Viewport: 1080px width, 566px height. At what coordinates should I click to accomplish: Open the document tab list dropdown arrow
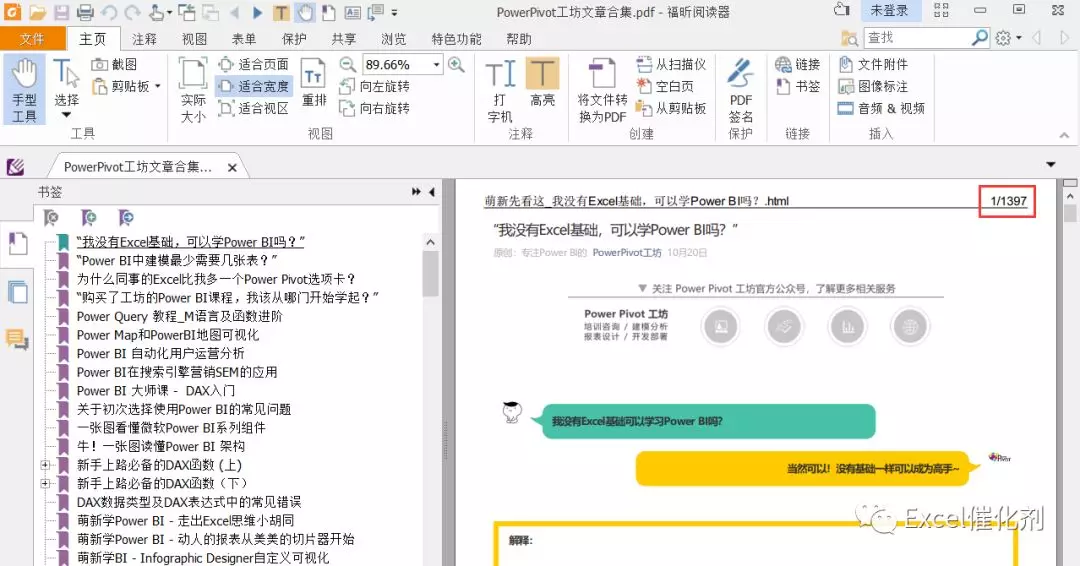tap(1050, 165)
